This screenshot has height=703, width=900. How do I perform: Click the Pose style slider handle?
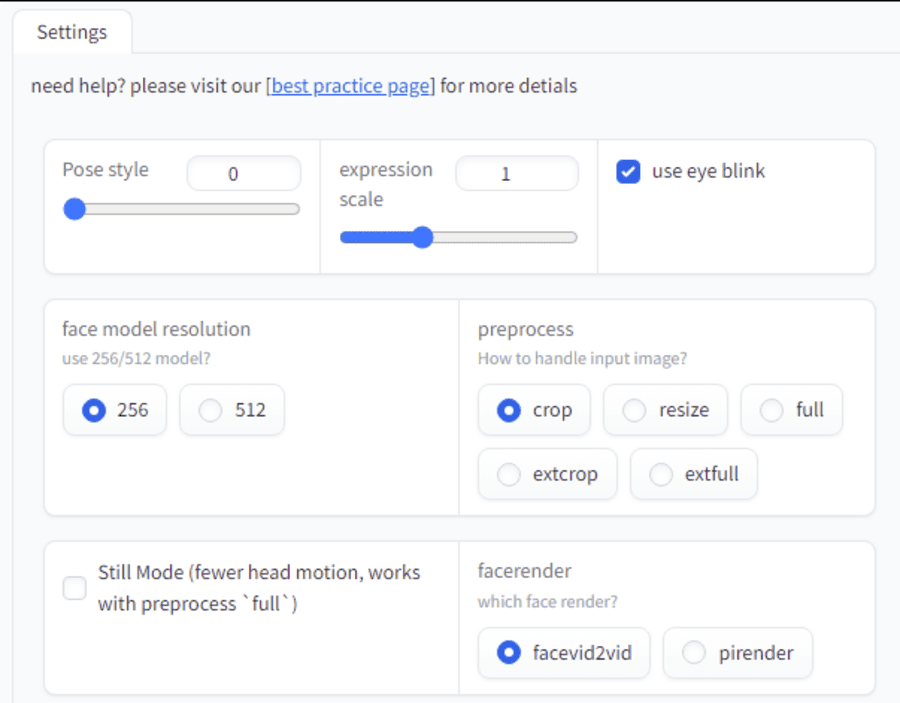(75, 209)
